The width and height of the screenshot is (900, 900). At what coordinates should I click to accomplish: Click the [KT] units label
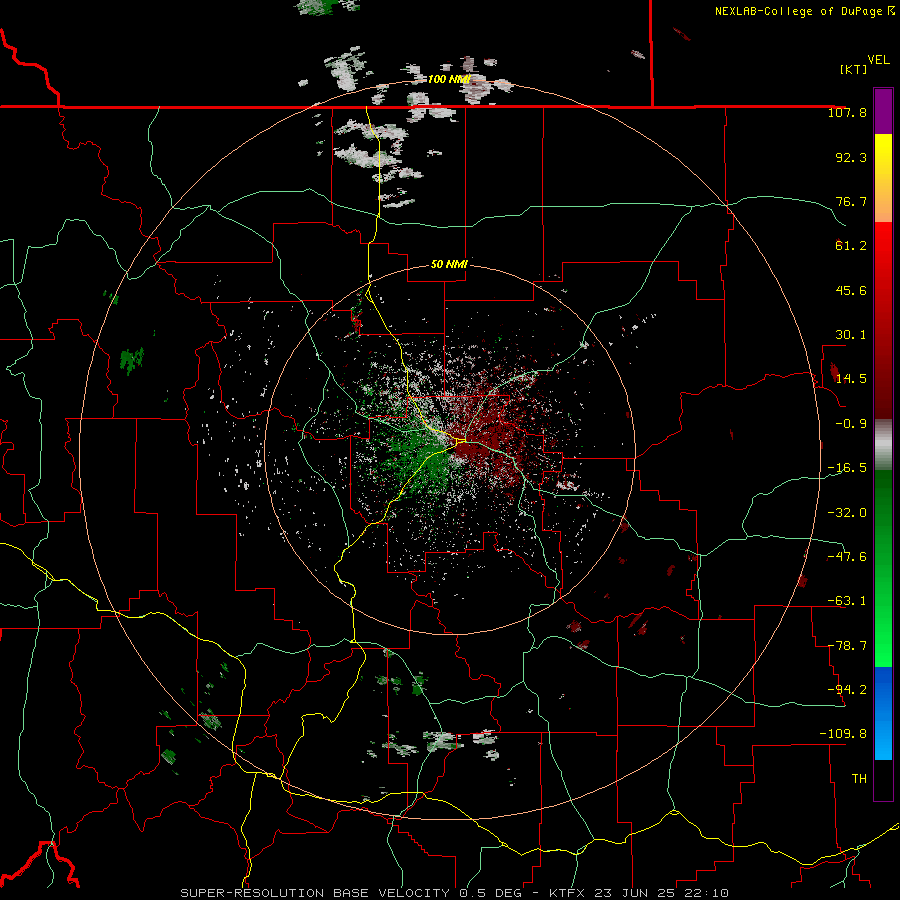[854, 69]
